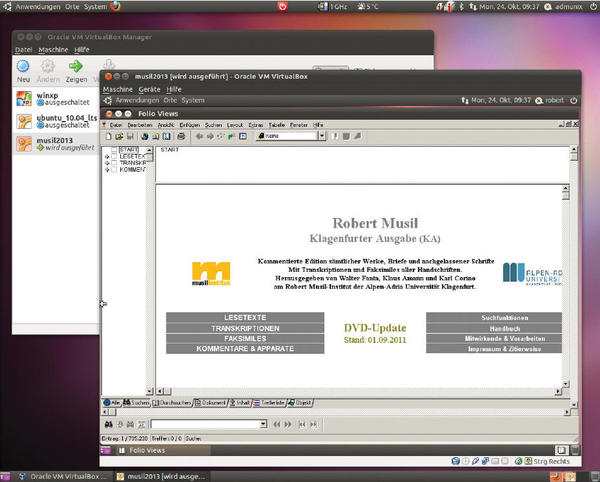600x482 pixels.
Task: Check the TRANSKR box in contents tree
Action: coord(114,163)
